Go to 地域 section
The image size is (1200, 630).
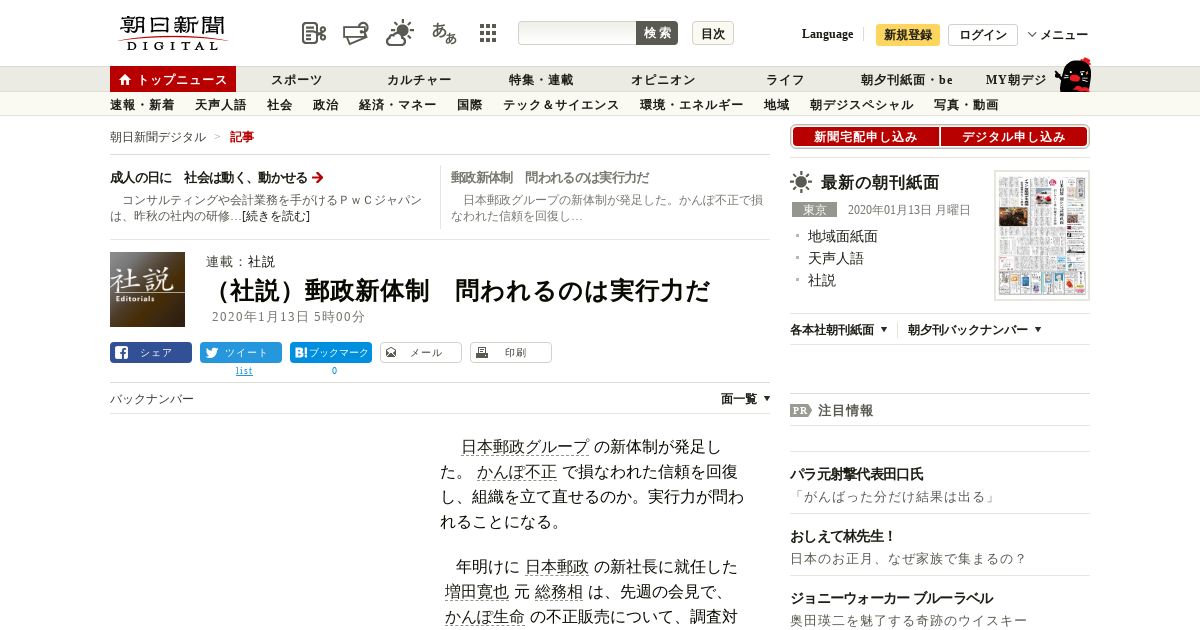[x=776, y=104]
